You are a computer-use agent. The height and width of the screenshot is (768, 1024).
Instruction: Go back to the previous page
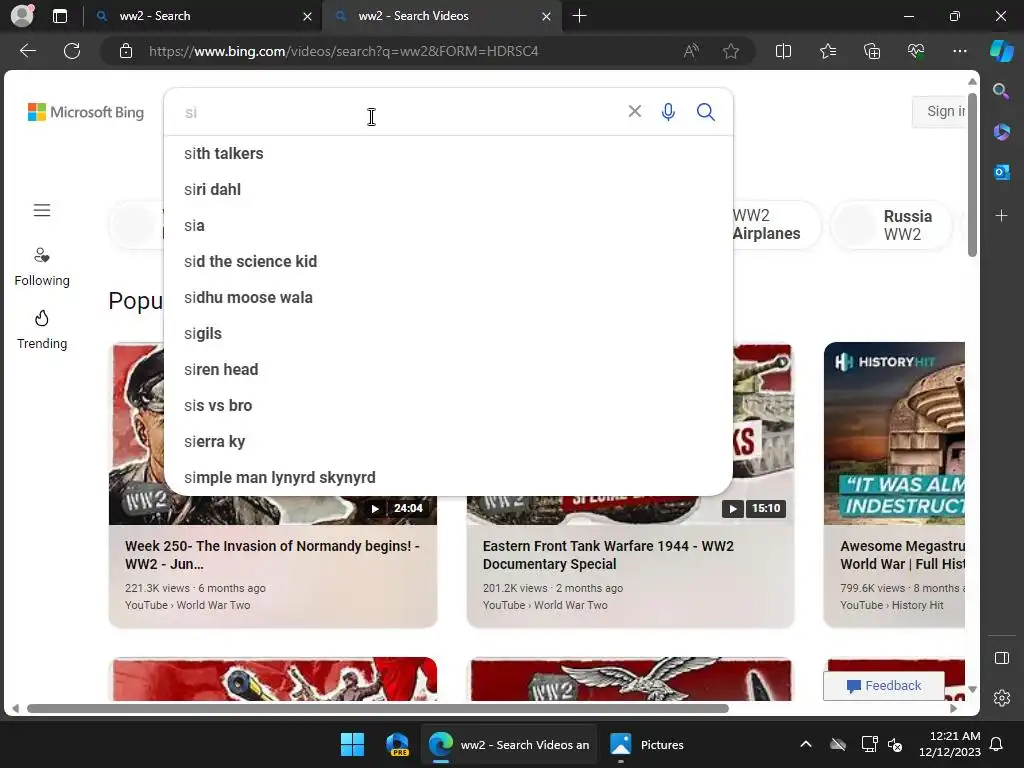[28, 51]
